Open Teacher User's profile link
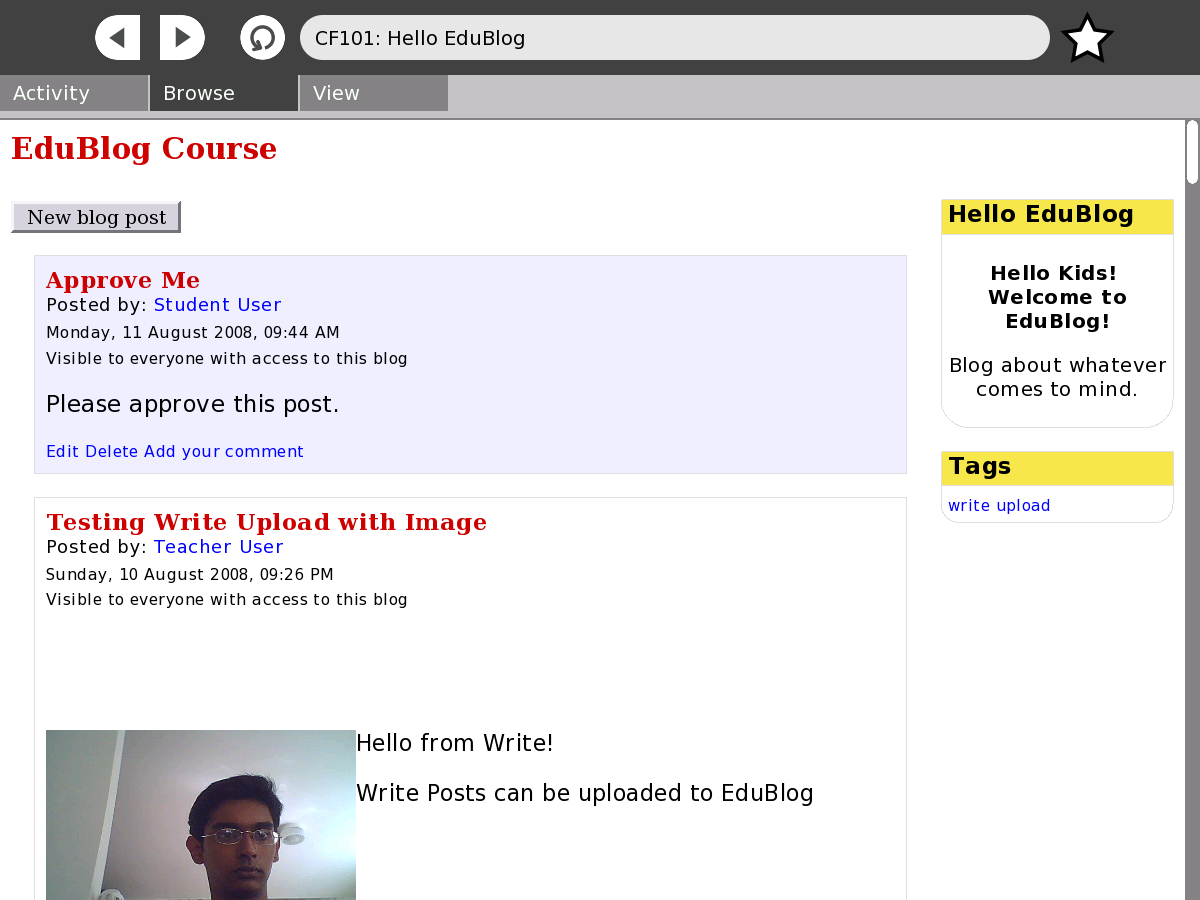The width and height of the screenshot is (1200, 900). [218, 547]
